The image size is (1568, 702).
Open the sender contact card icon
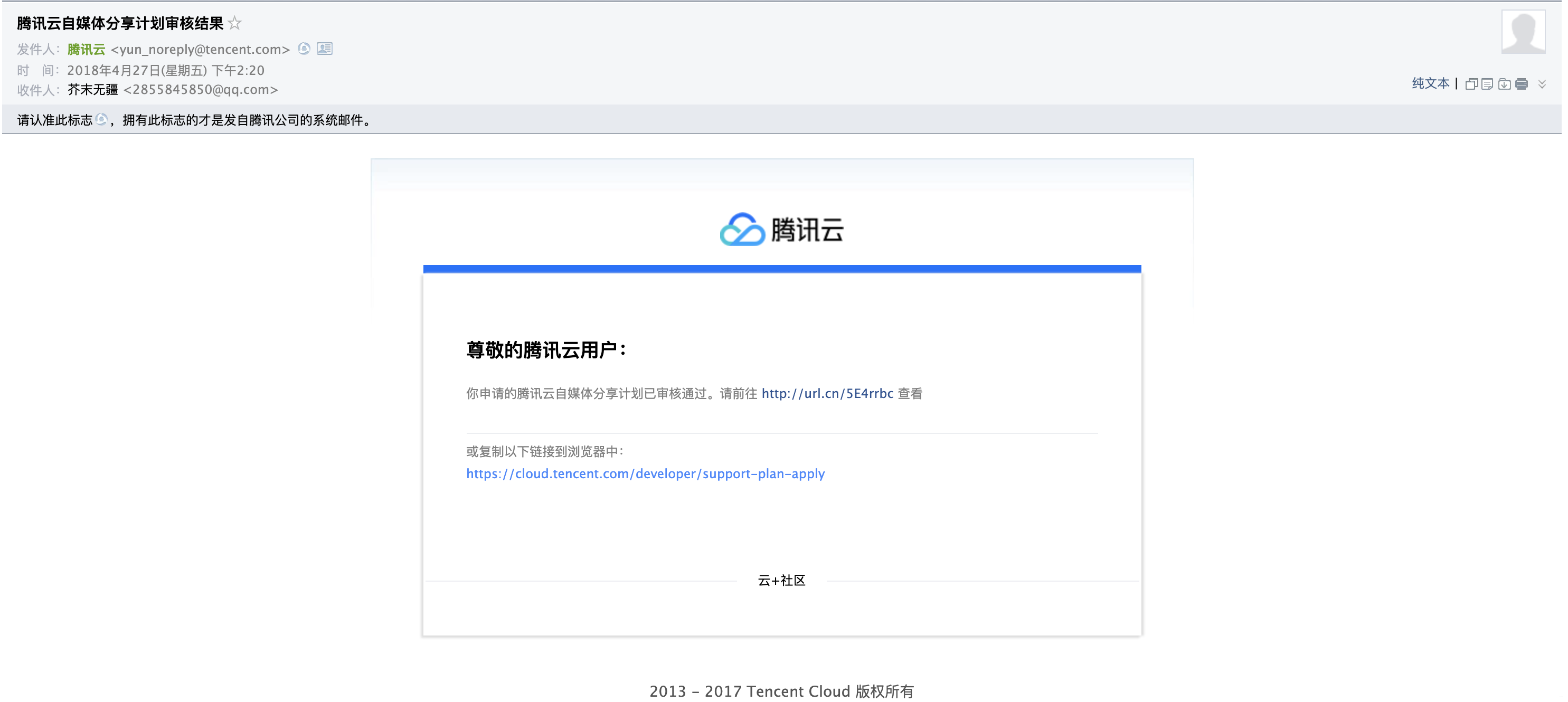coord(325,49)
